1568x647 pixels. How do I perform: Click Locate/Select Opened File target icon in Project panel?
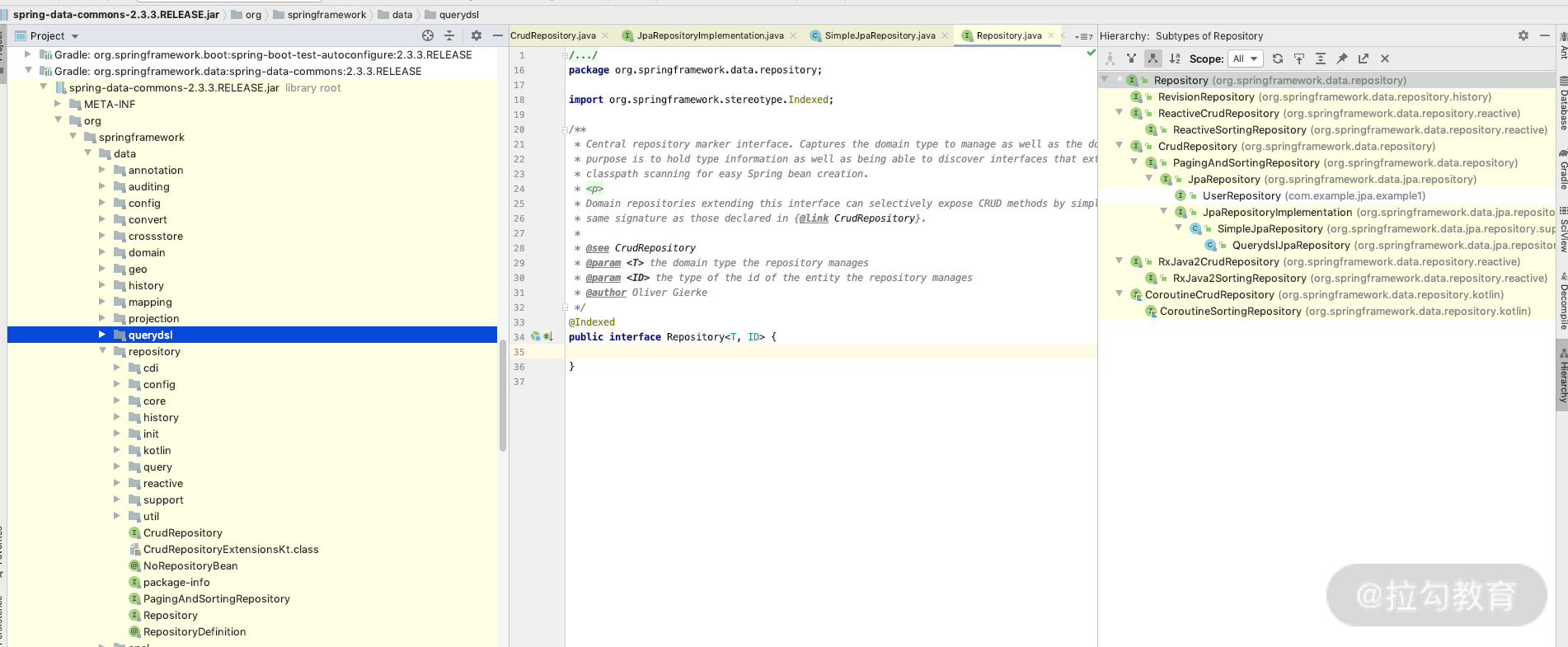click(x=427, y=35)
